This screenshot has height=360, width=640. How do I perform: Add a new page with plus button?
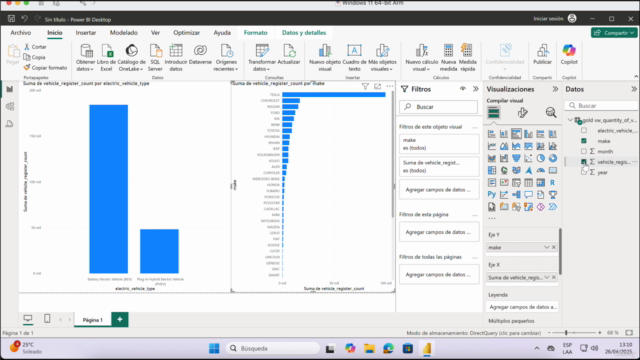tap(120, 320)
